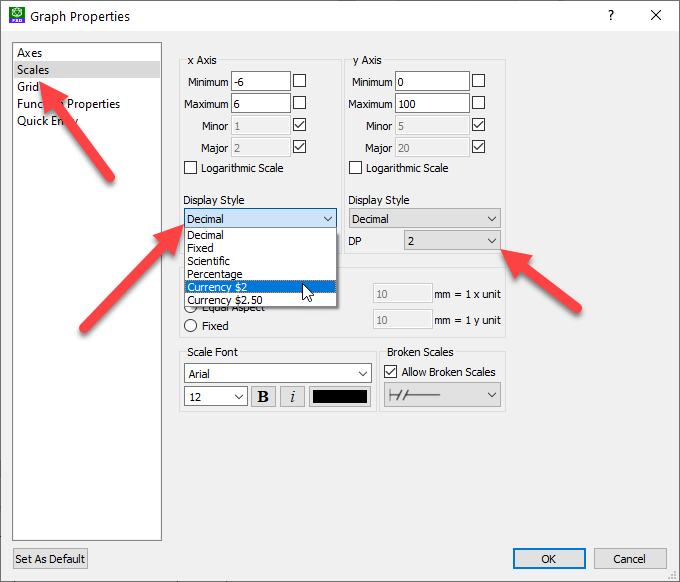Click the OK button

point(548,559)
